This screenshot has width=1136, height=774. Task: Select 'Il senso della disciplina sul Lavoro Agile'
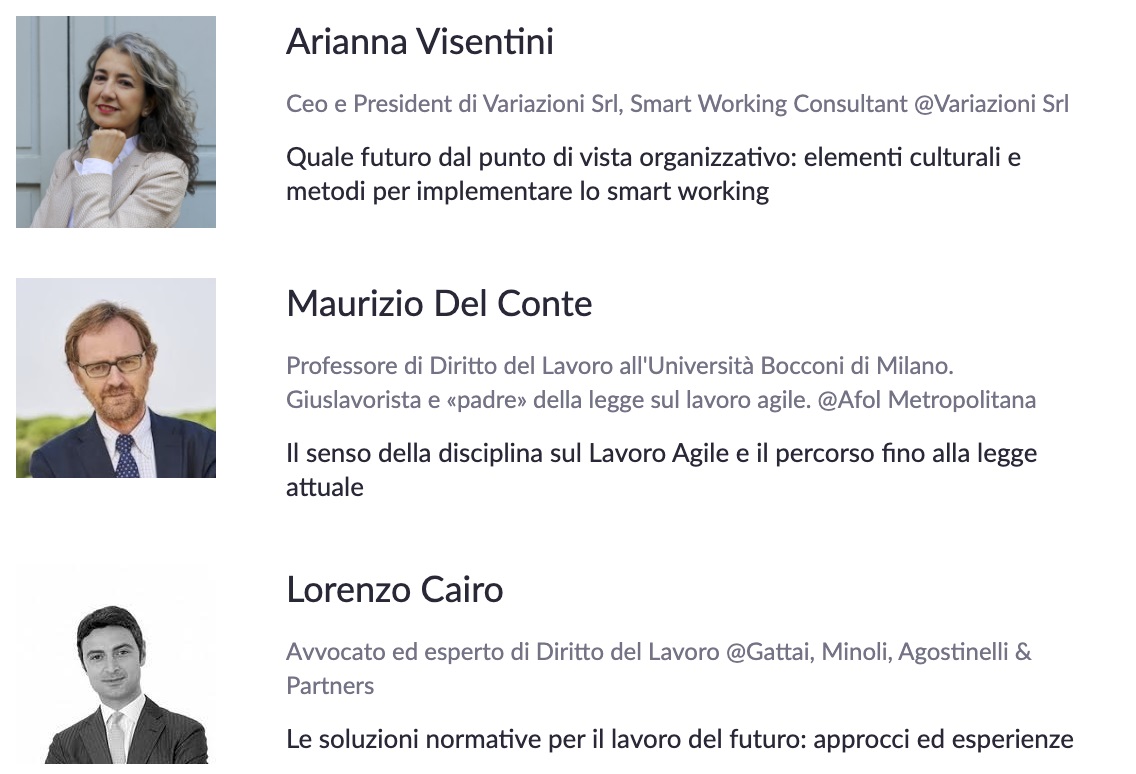pos(507,454)
